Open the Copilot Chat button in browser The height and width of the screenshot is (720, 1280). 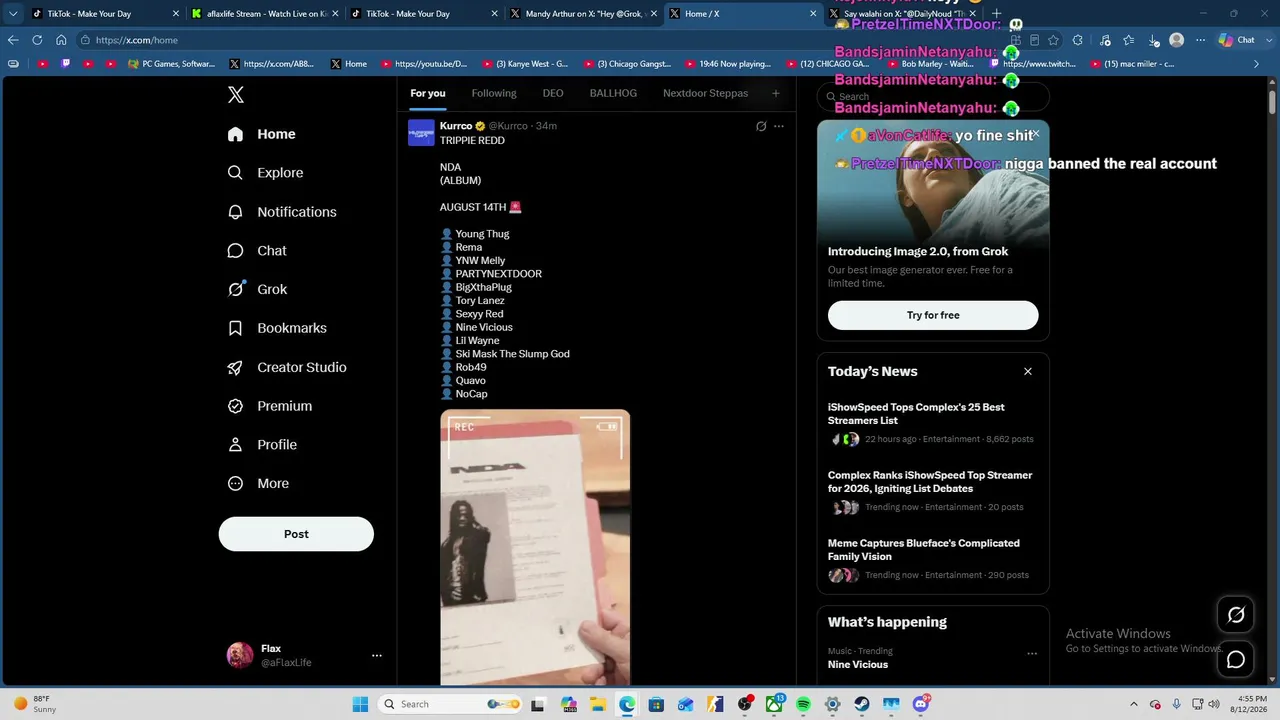click(1238, 40)
